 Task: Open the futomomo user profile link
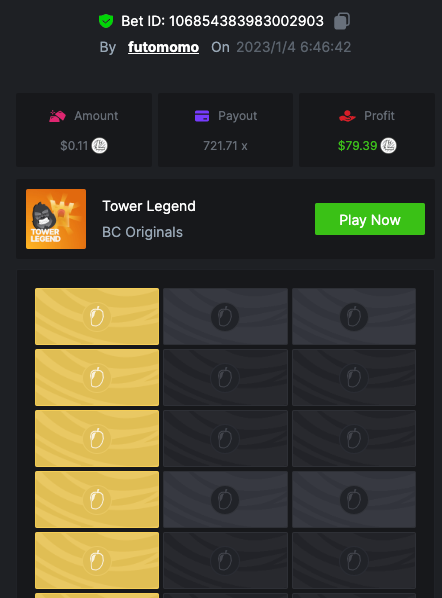163,47
